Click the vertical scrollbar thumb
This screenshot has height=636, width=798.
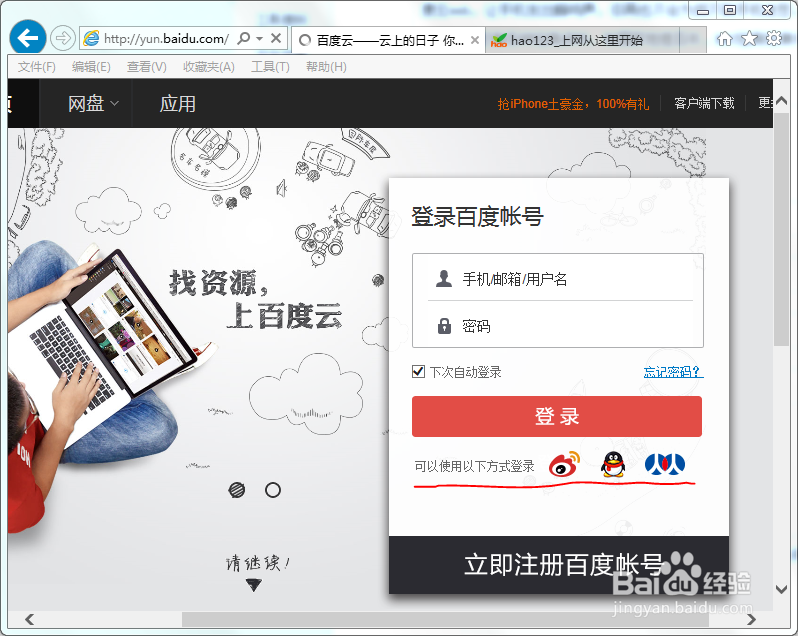point(781,229)
